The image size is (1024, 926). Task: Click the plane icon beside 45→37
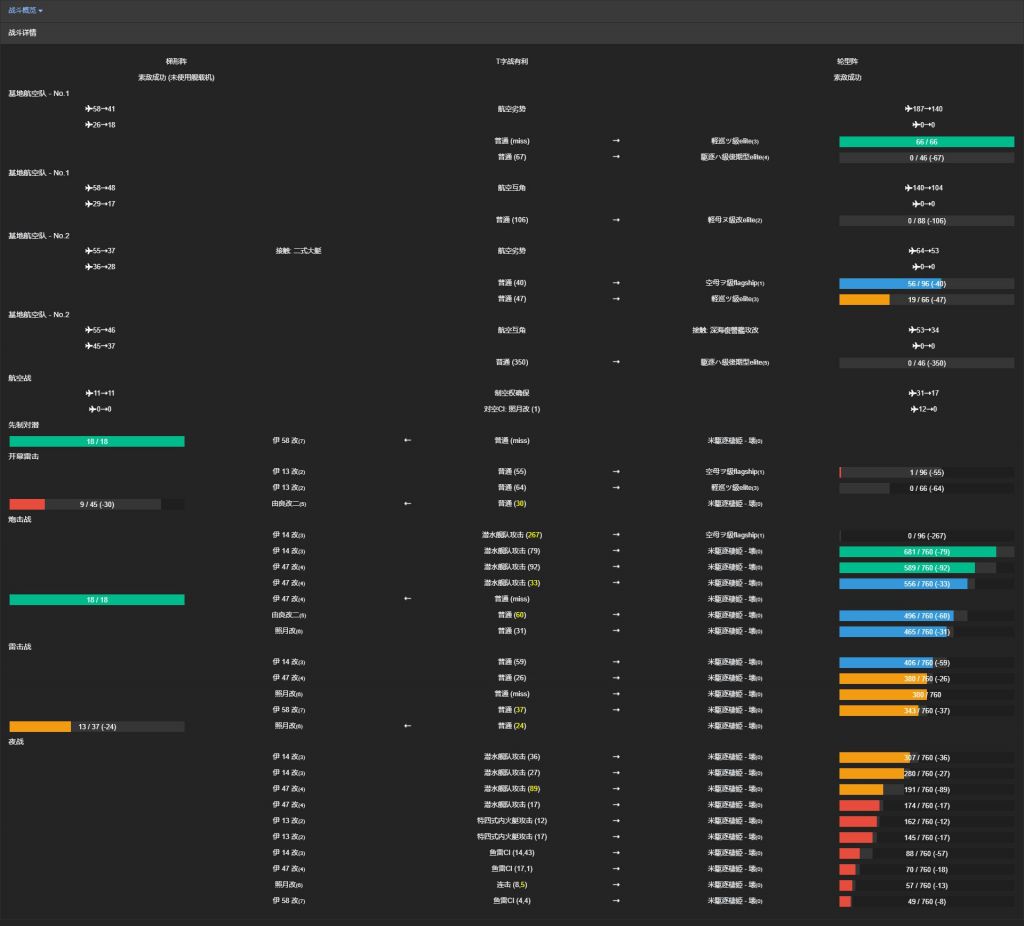(x=89, y=346)
